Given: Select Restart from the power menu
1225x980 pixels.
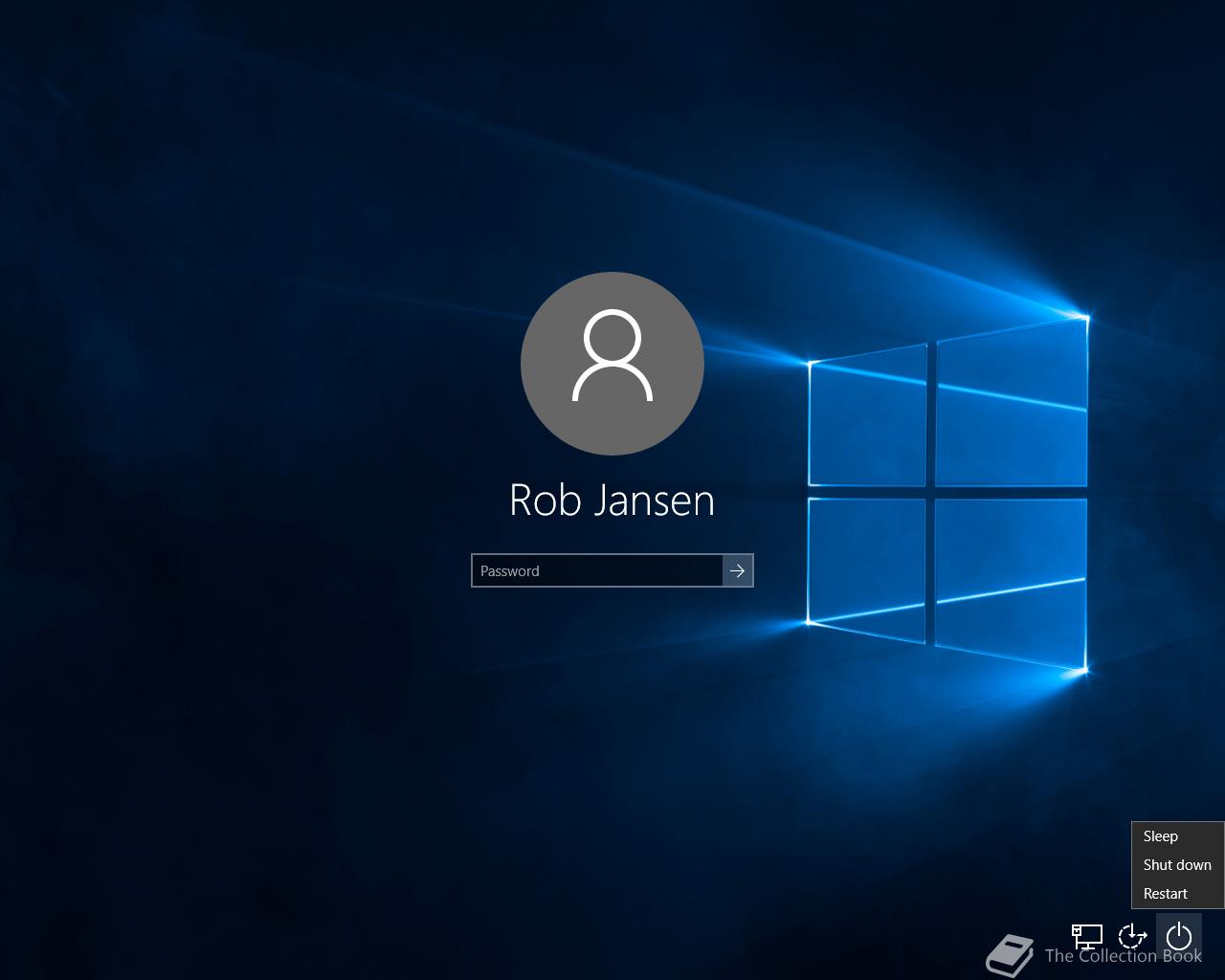Looking at the screenshot, I should tap(1177, 894).
